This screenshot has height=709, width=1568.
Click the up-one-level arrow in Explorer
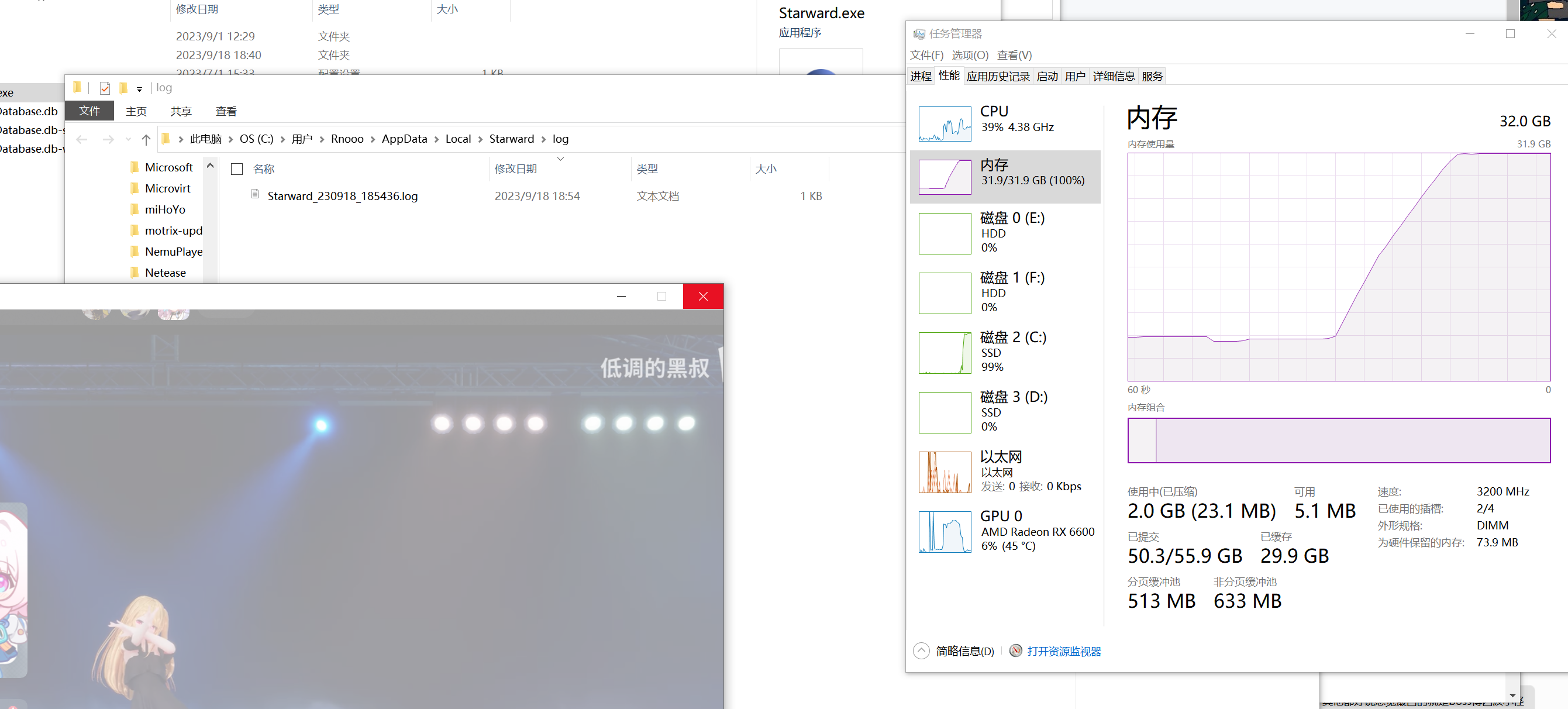[x=146, y=139]
